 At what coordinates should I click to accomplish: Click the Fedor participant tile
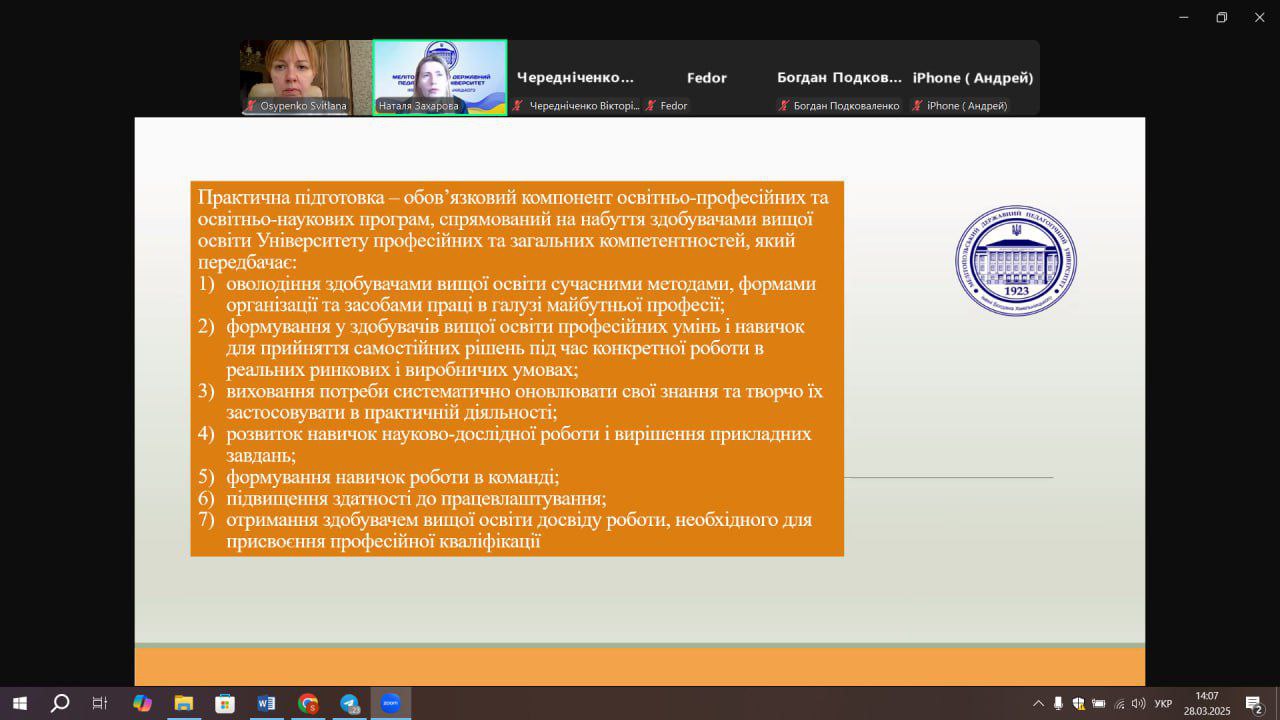706,78
